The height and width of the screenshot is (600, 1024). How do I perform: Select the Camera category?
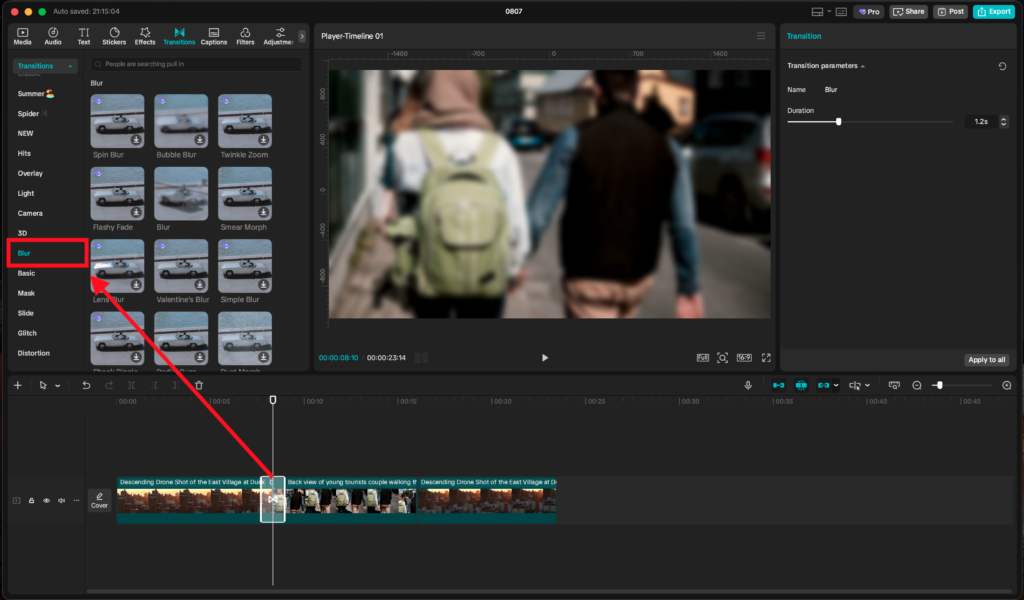click(30, 213)
